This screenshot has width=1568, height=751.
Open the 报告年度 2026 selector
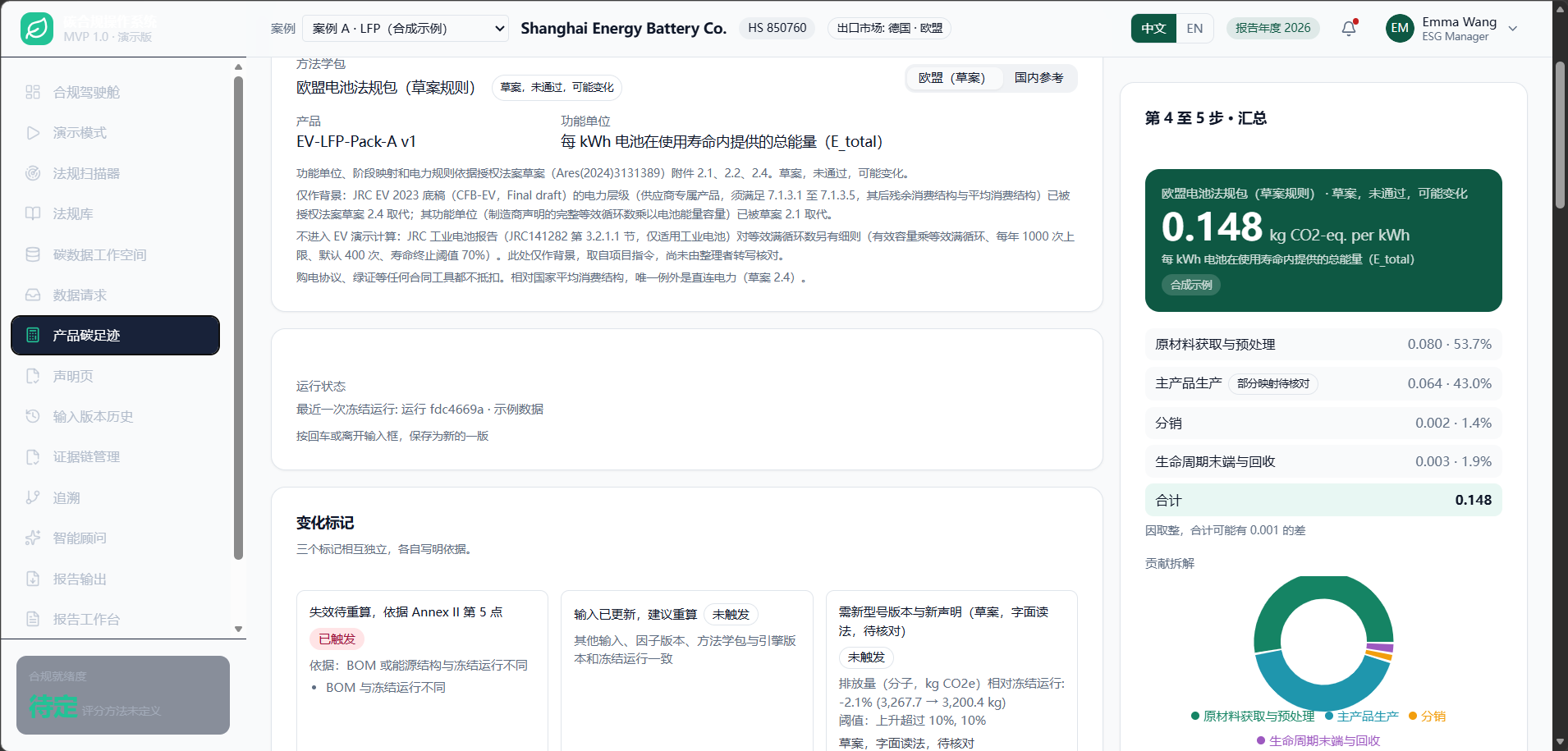click(x=1272, y=28)
